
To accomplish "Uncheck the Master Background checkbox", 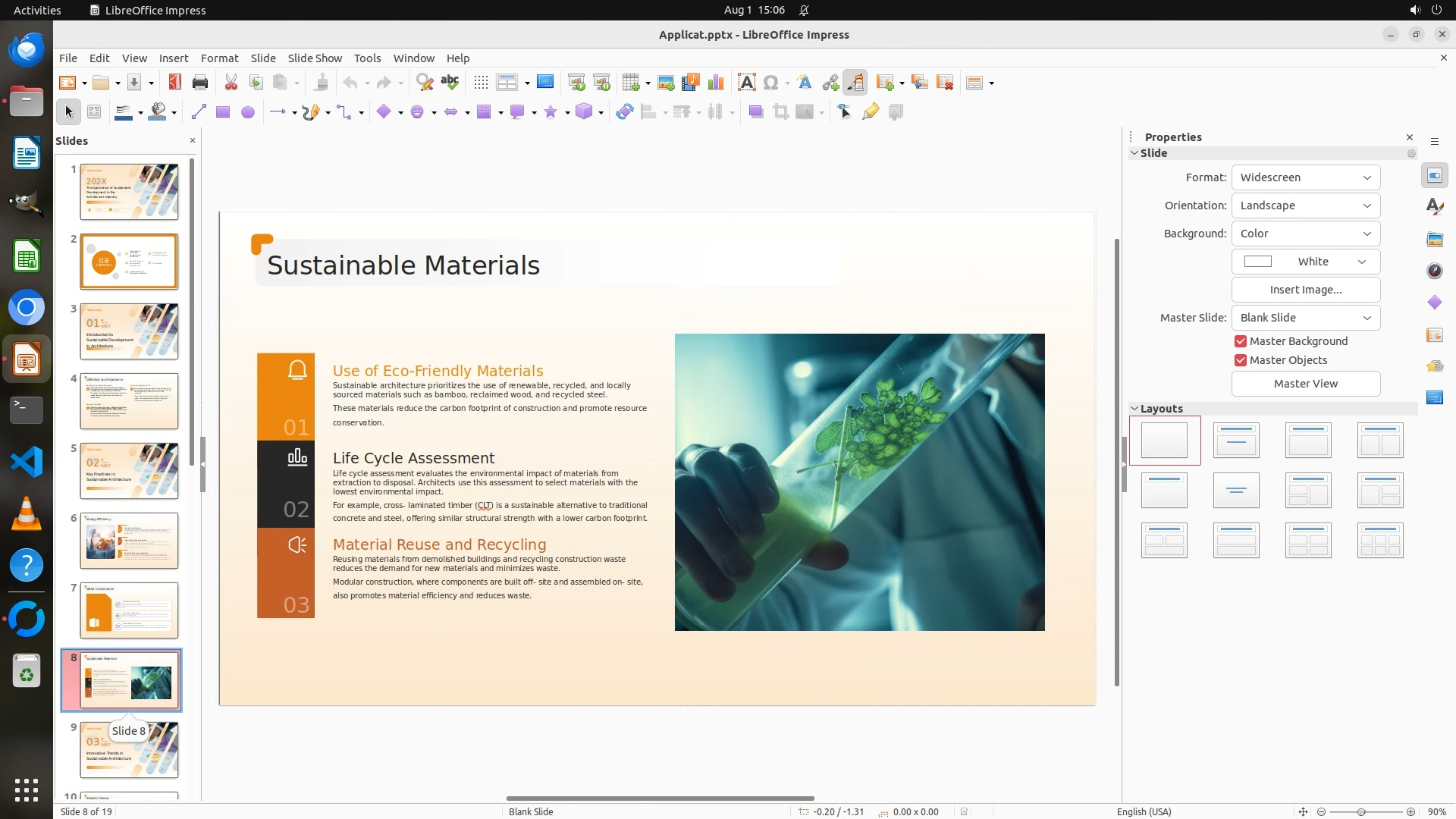I will (1241, 341).
